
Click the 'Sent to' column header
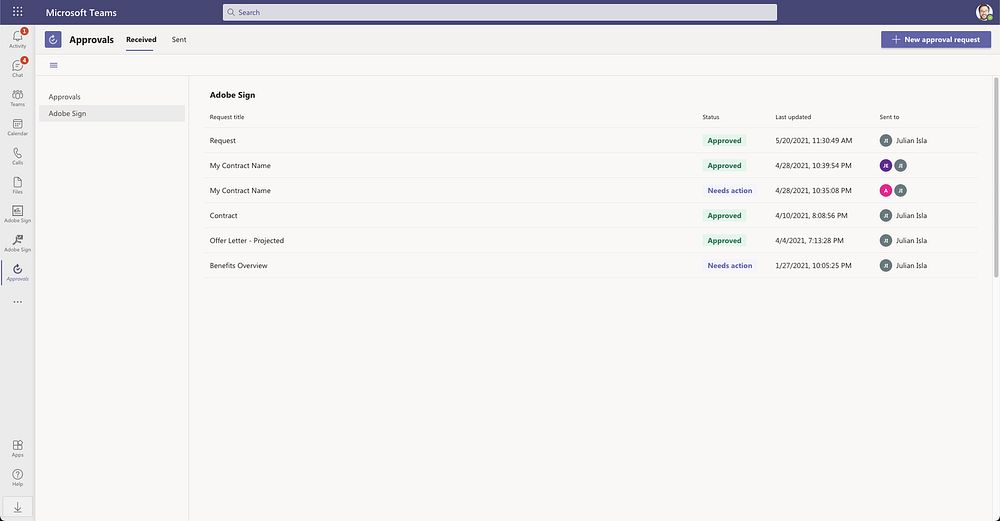(889, 117)
